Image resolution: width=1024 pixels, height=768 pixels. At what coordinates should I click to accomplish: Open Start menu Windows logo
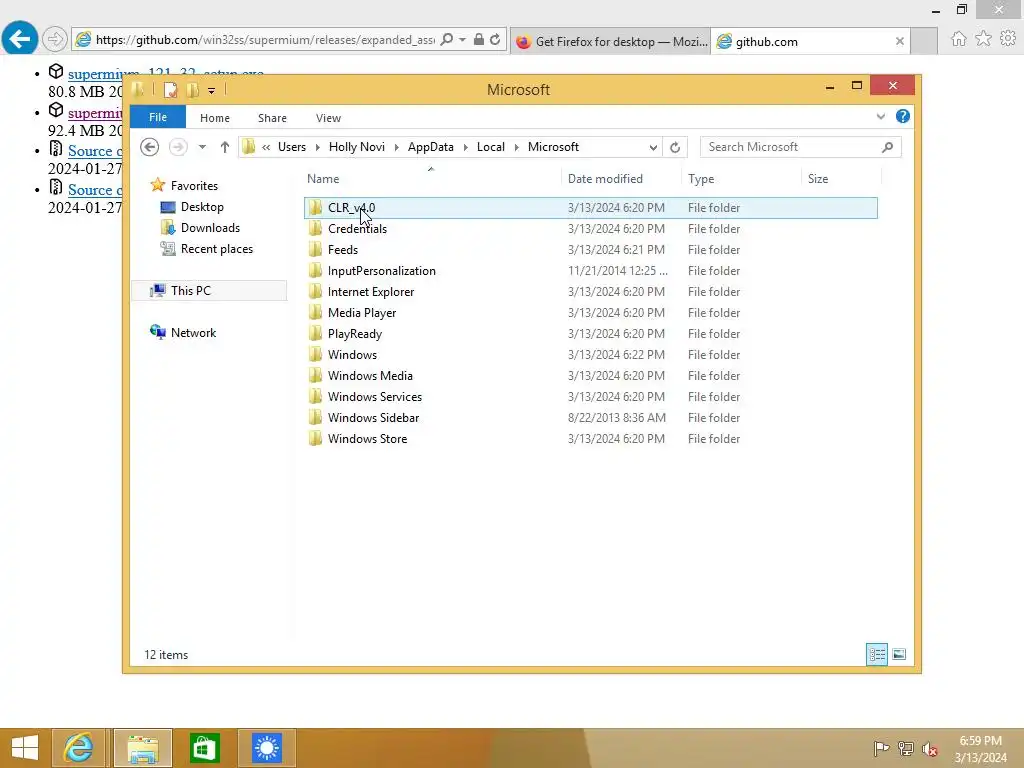[25, 748]
